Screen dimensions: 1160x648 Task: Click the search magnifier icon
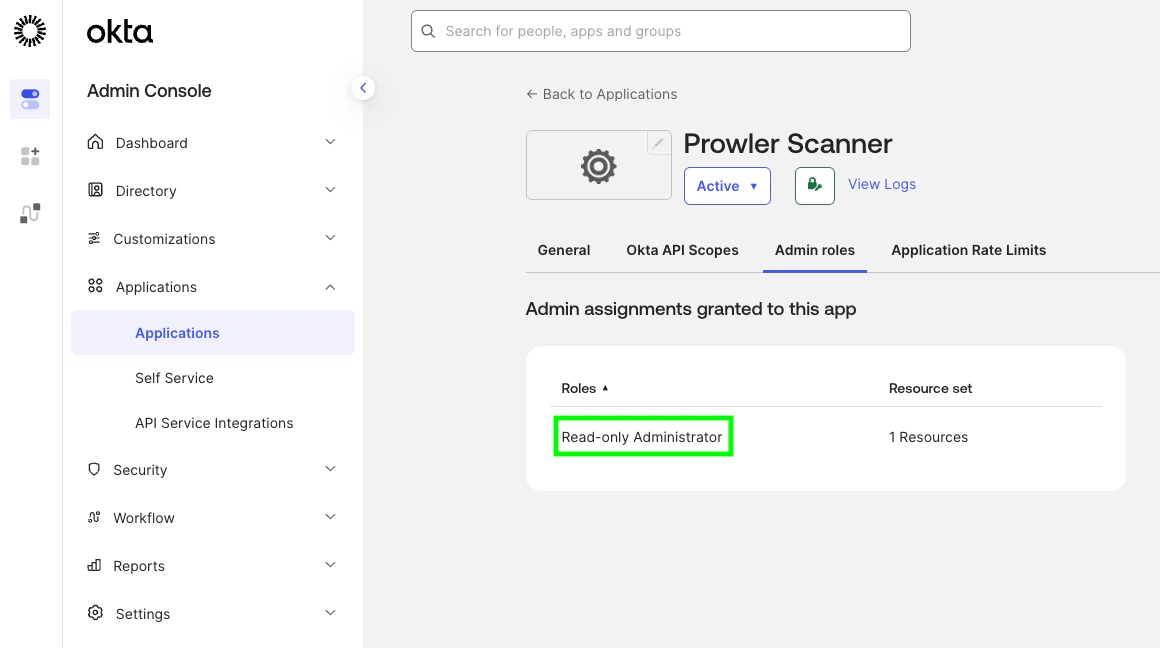point(428,31)
